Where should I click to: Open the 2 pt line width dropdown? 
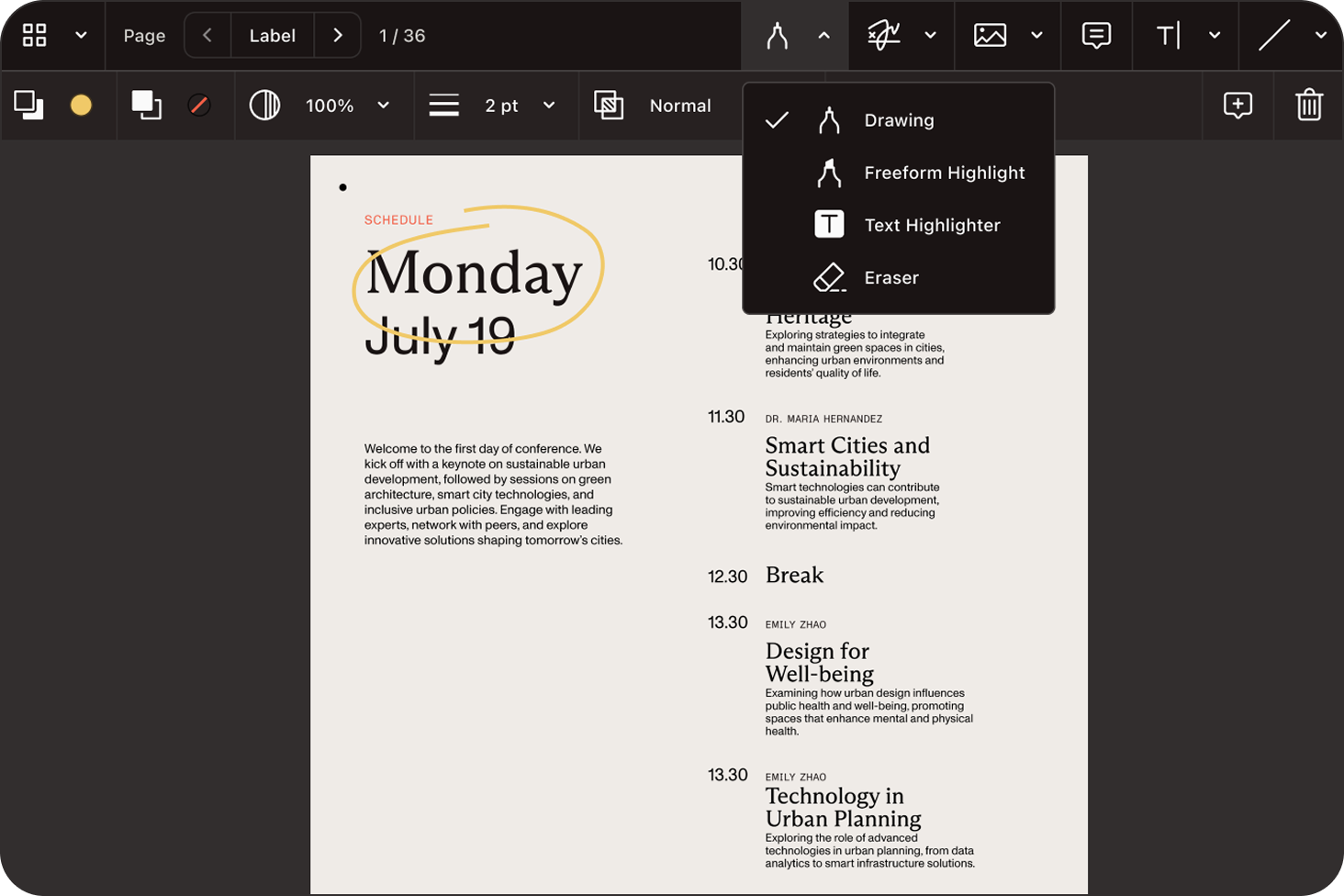[549, 106]
